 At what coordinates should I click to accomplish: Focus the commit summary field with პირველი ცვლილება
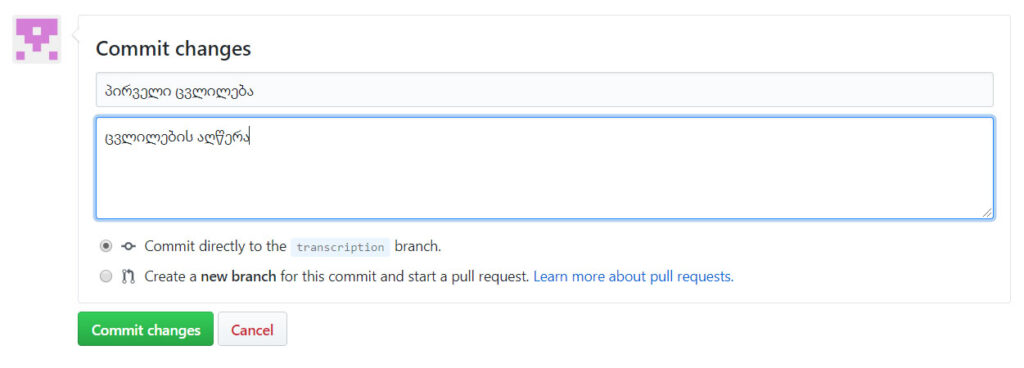[x=545, y=90]
